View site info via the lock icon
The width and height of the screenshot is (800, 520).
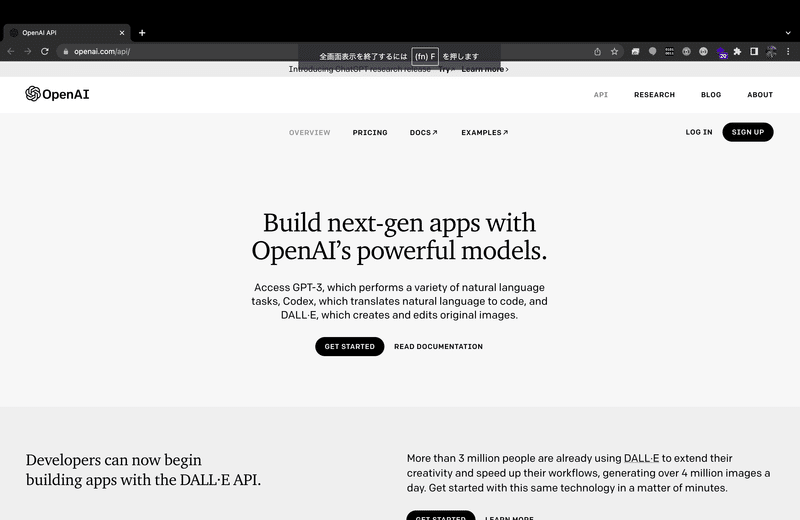click(65, 52)
